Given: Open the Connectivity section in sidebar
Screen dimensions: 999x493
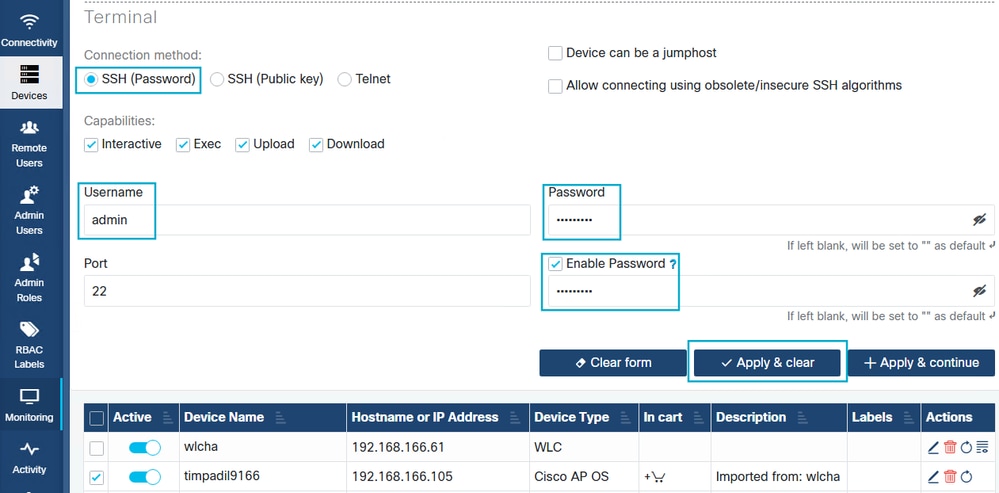Looking at the screenshot, I should tap(29, 30).
